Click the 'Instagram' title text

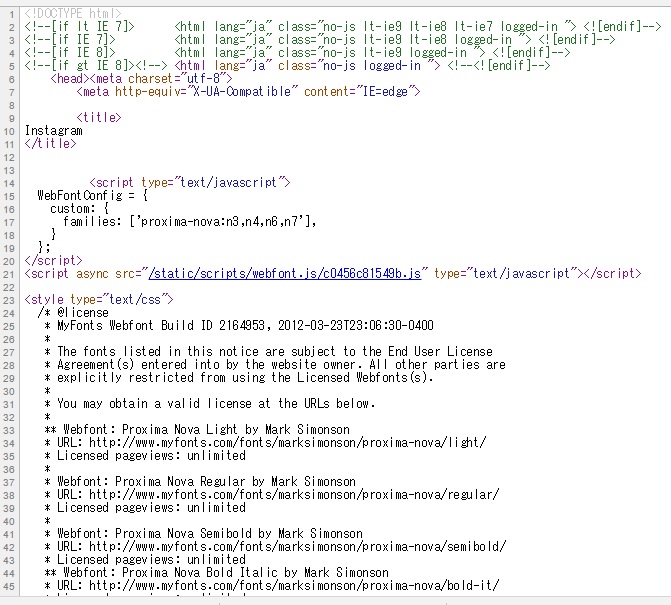point(53,130)
